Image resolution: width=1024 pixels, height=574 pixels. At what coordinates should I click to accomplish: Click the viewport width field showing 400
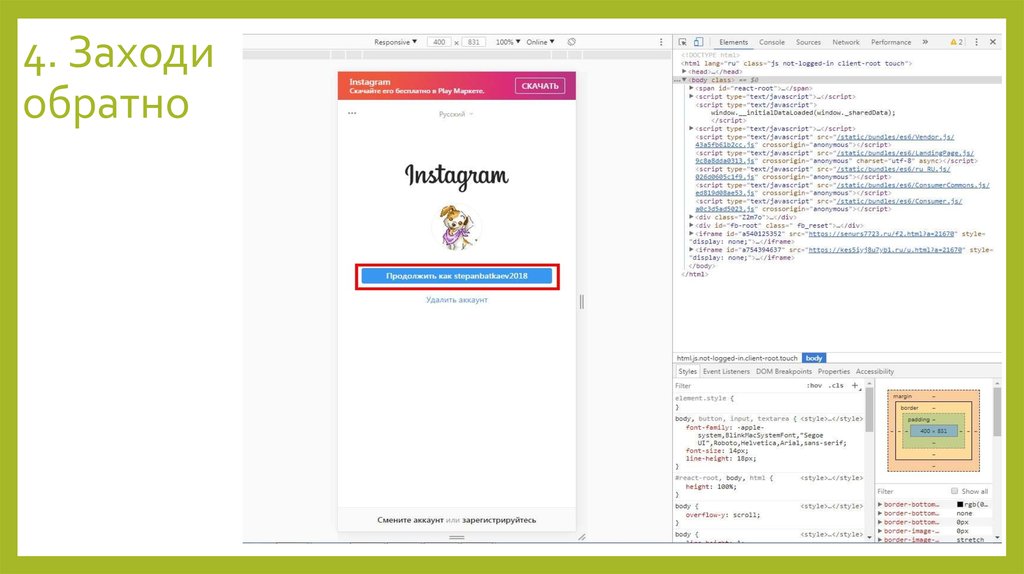pyautogui.click(x=439, y=42)
